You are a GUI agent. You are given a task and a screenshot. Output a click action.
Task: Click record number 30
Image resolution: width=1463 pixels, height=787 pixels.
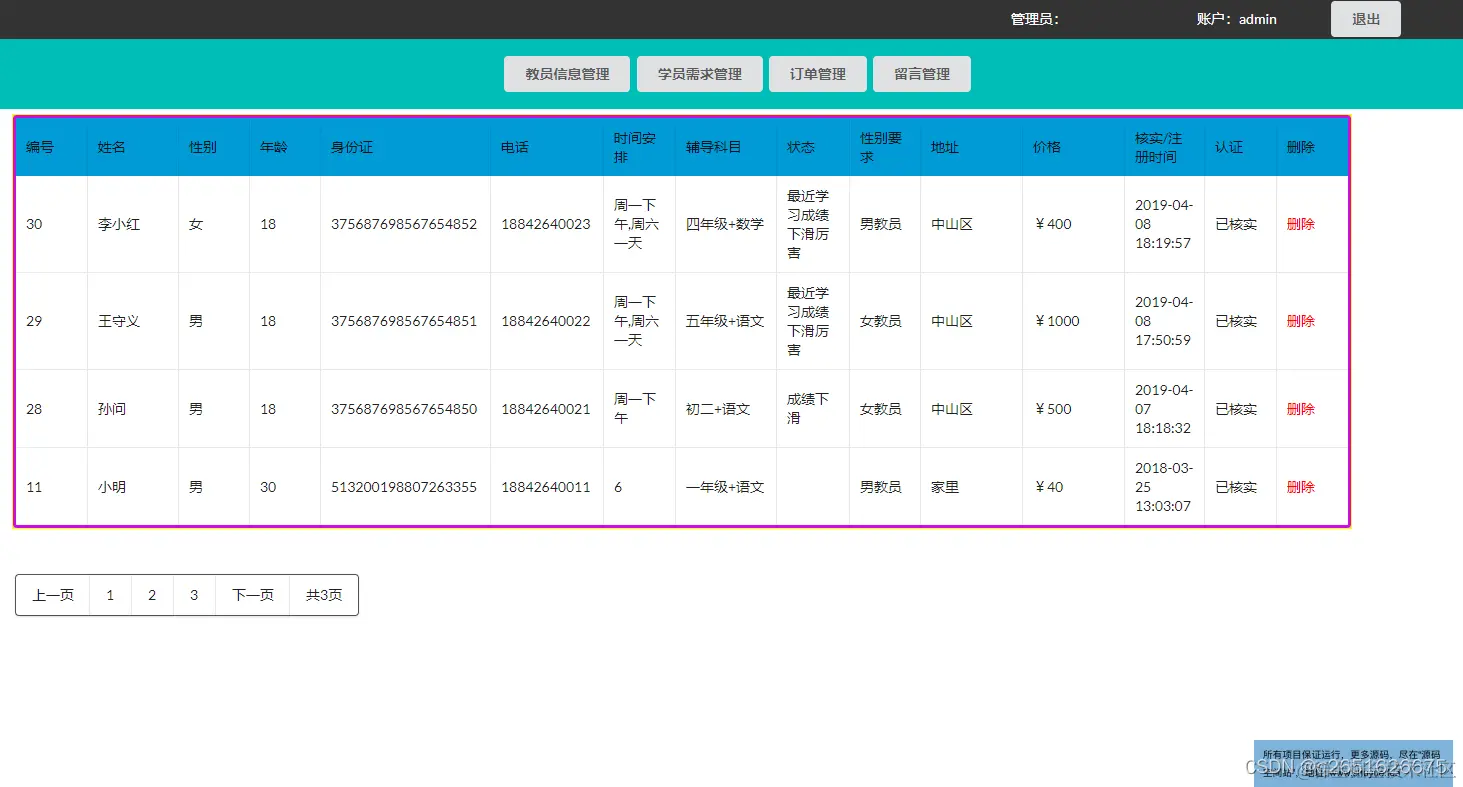point(34,224)
